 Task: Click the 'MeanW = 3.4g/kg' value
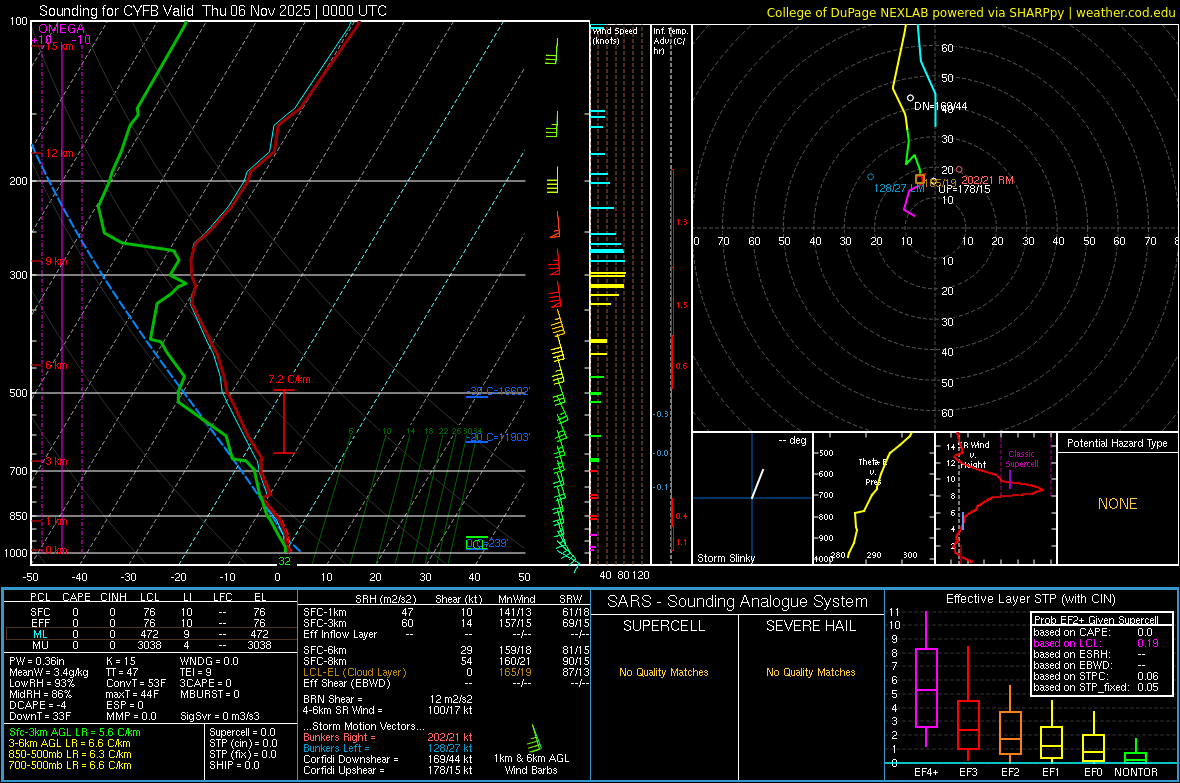49,672
